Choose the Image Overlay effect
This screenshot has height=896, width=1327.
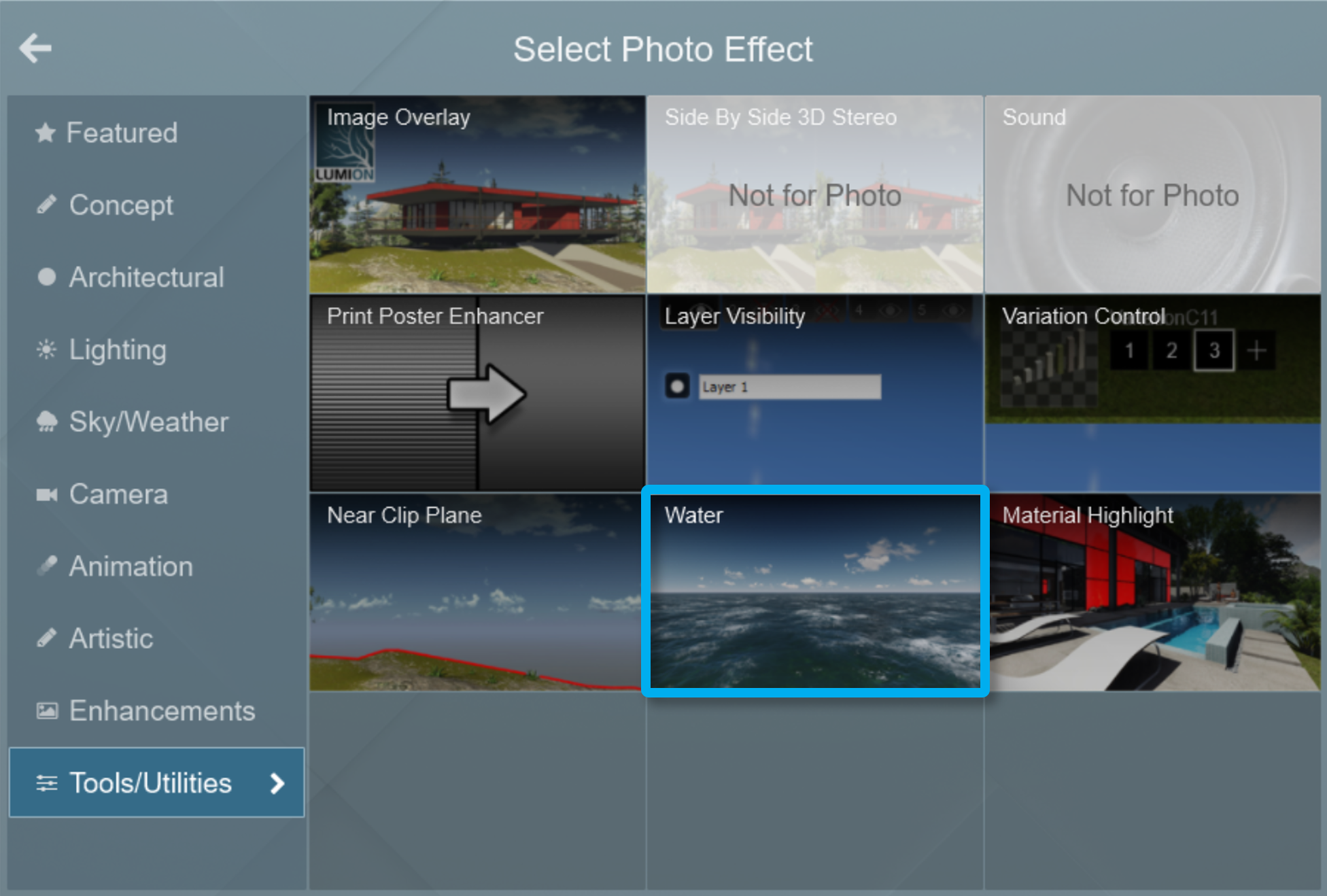[477, 194]
